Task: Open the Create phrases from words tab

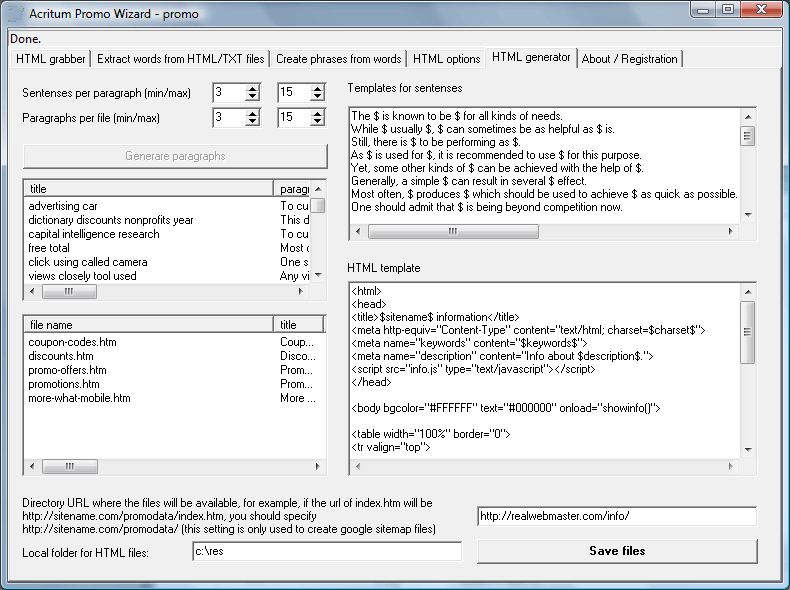Action: point(338,59)
